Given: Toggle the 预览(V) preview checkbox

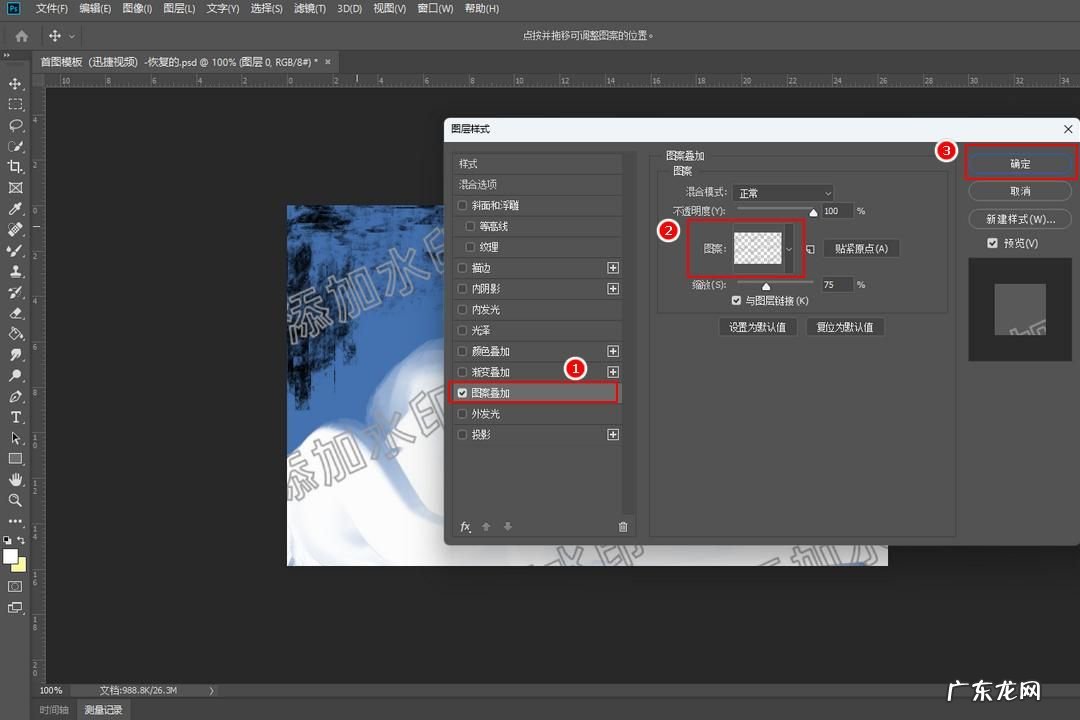Looking at the screenshot, I should click(x=992, y=243).
